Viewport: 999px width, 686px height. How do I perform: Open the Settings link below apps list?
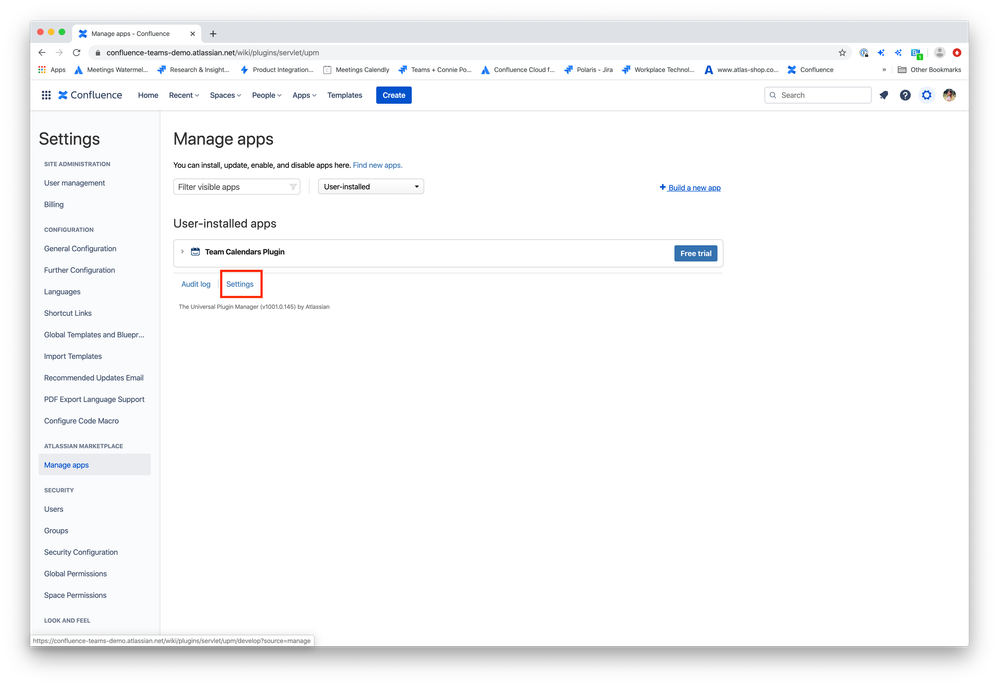240,285
